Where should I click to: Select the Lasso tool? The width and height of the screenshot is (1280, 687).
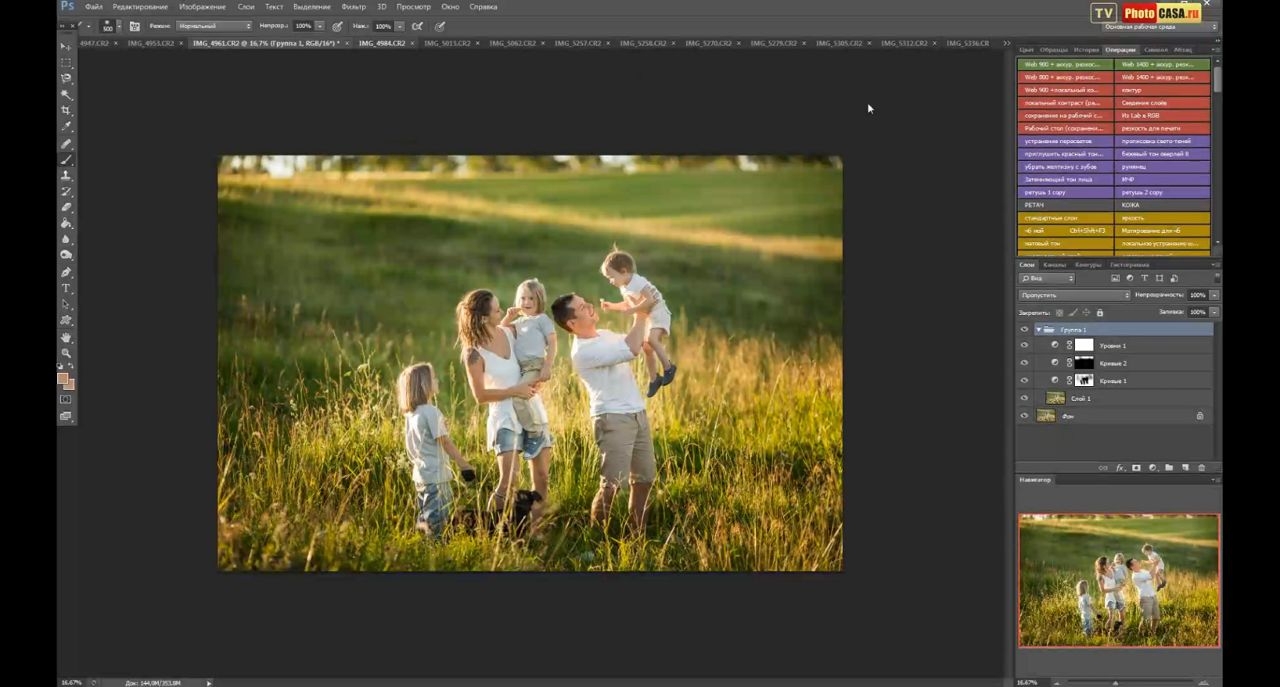pos(66,78)
